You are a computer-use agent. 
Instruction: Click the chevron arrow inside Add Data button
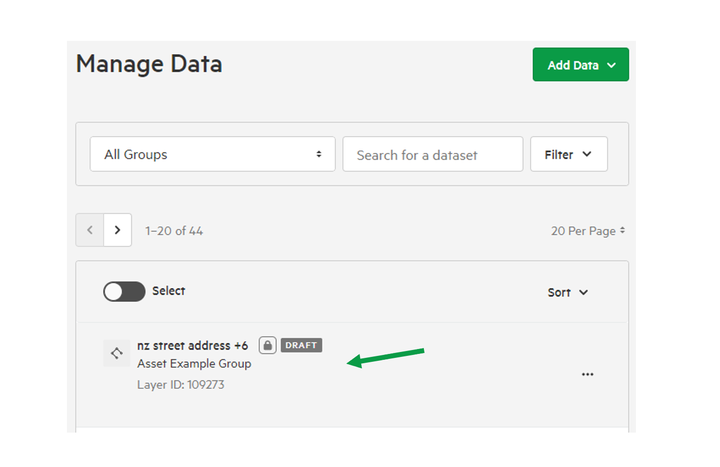pos(611,65)
